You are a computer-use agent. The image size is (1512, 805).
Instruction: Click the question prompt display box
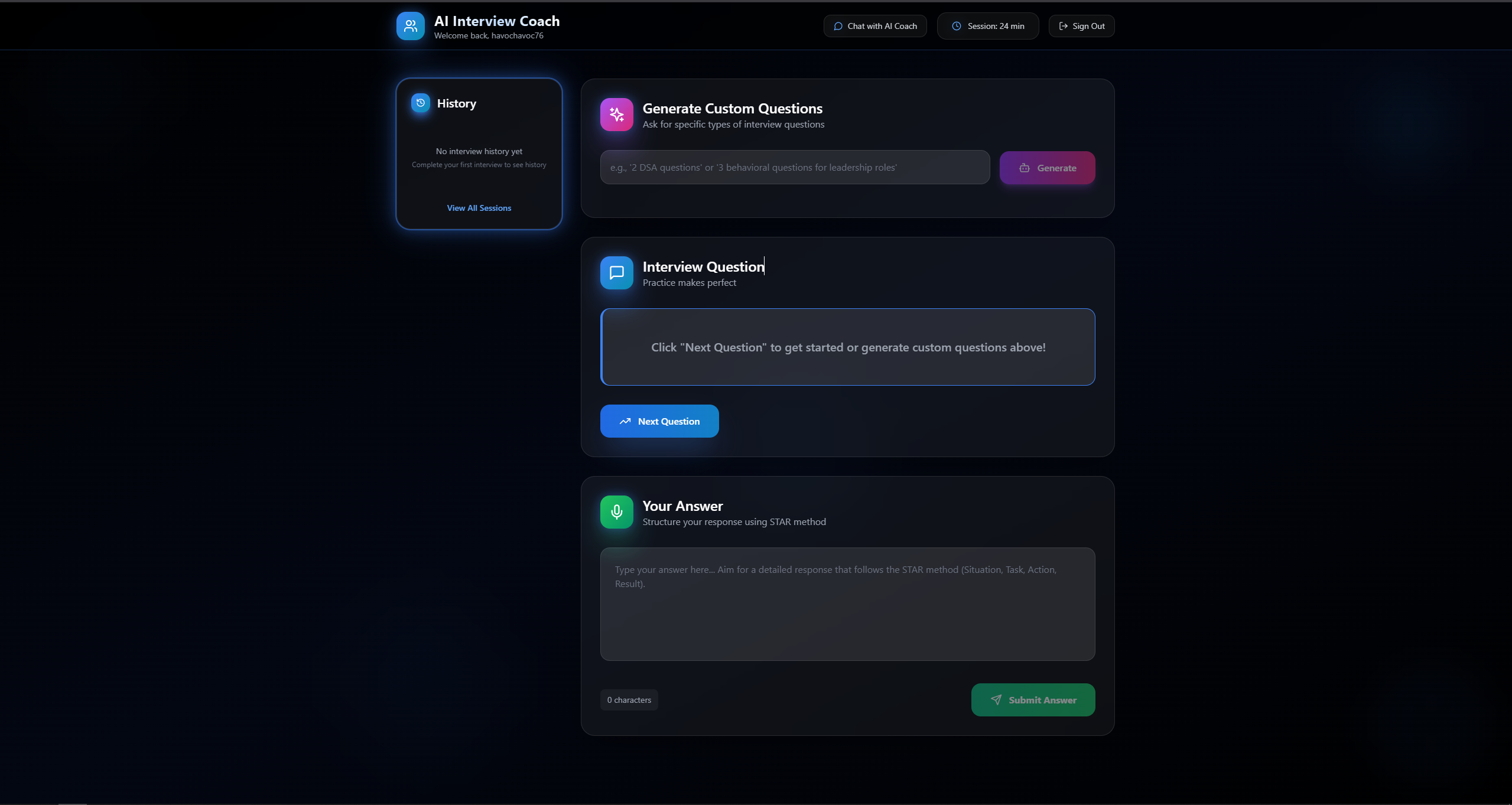coord(847,347)
